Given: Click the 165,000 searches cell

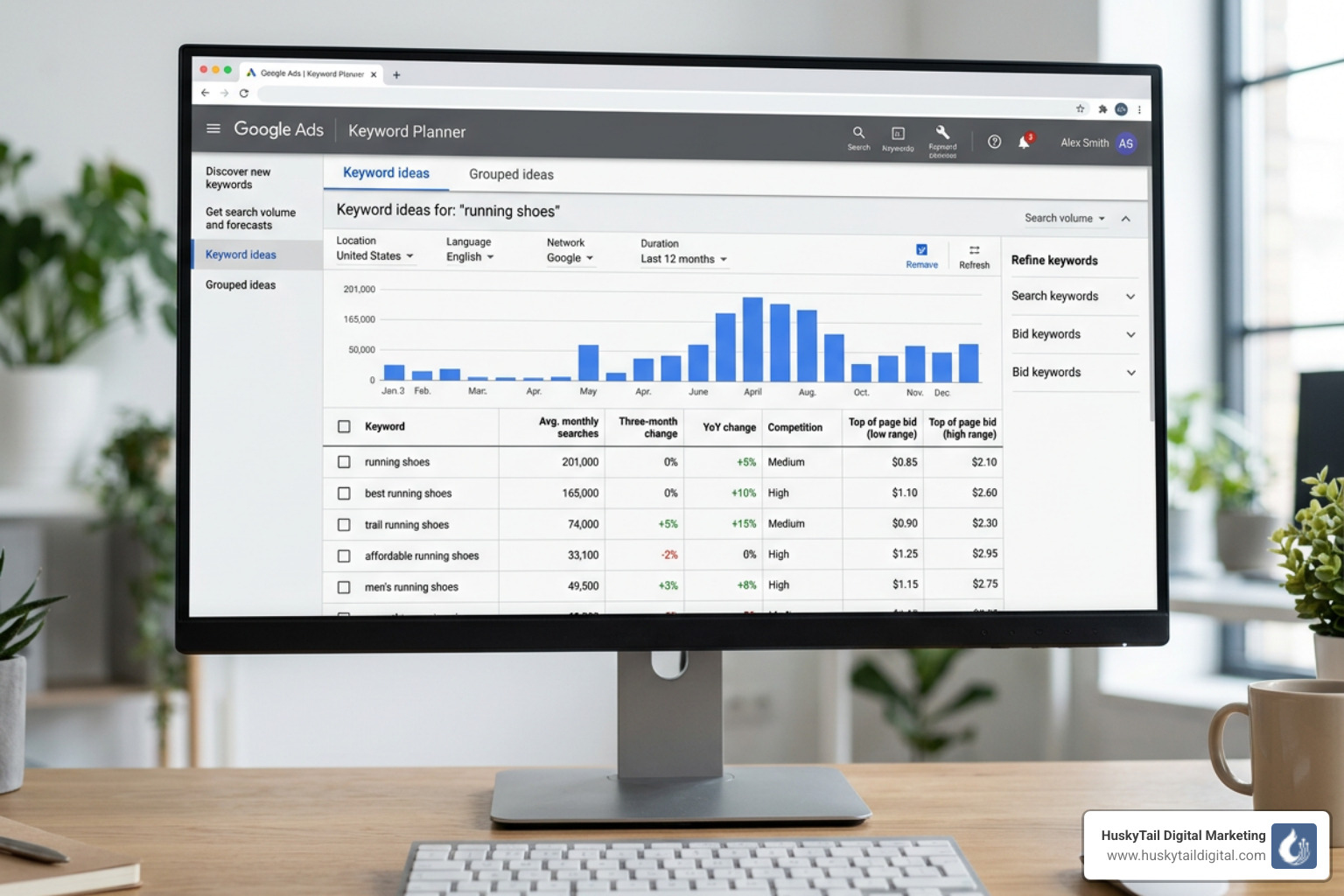Looking at the screenshot, I should tap(580, 493).
